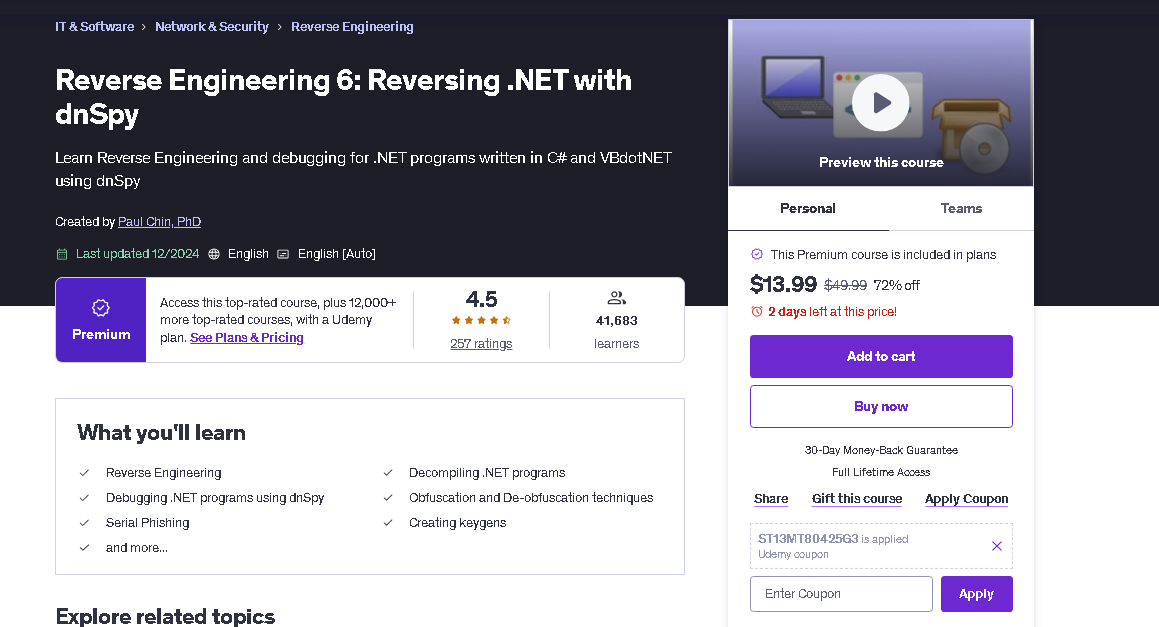This screenshot has height=627, width=1159.
Task: Open the IT & Software breadcrumb
Action: coord(95,27)
